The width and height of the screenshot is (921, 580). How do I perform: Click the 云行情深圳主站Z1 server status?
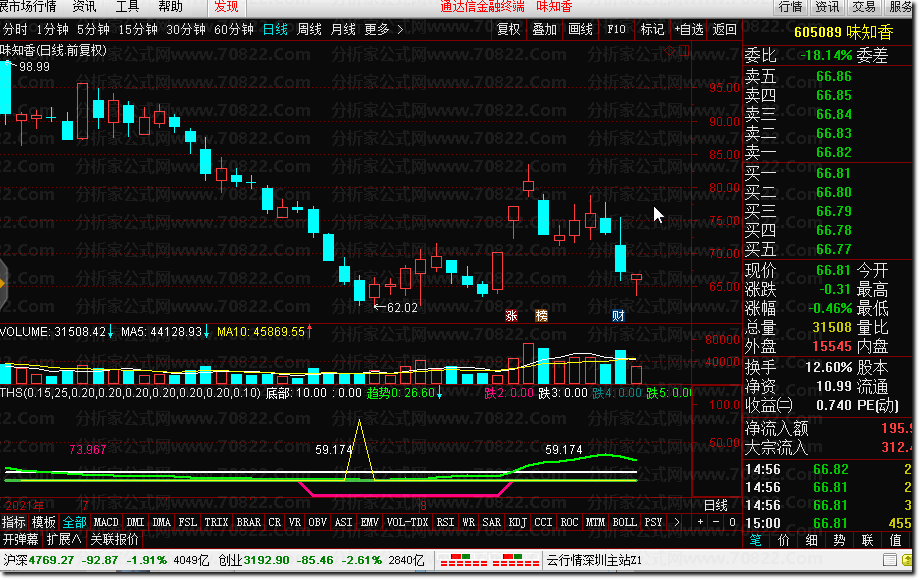594,561
